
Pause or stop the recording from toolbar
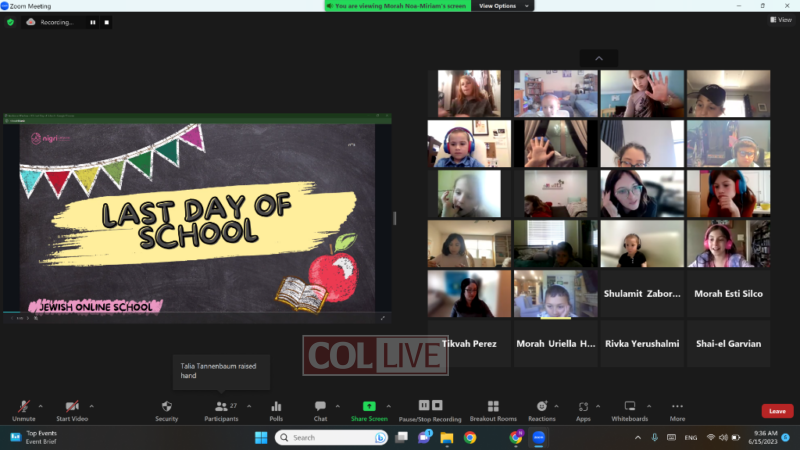[x=430, y=410]
